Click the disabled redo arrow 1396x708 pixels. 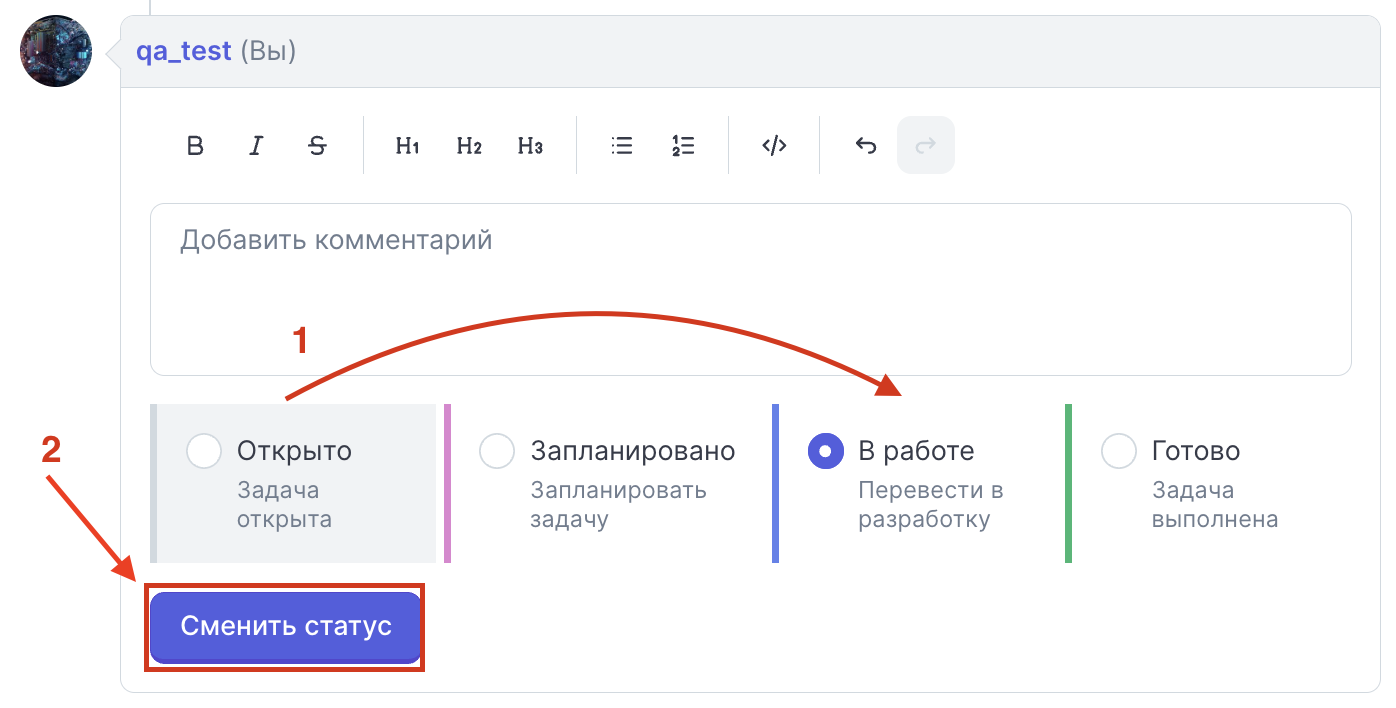pyautogui.click(x=926, y=146)
